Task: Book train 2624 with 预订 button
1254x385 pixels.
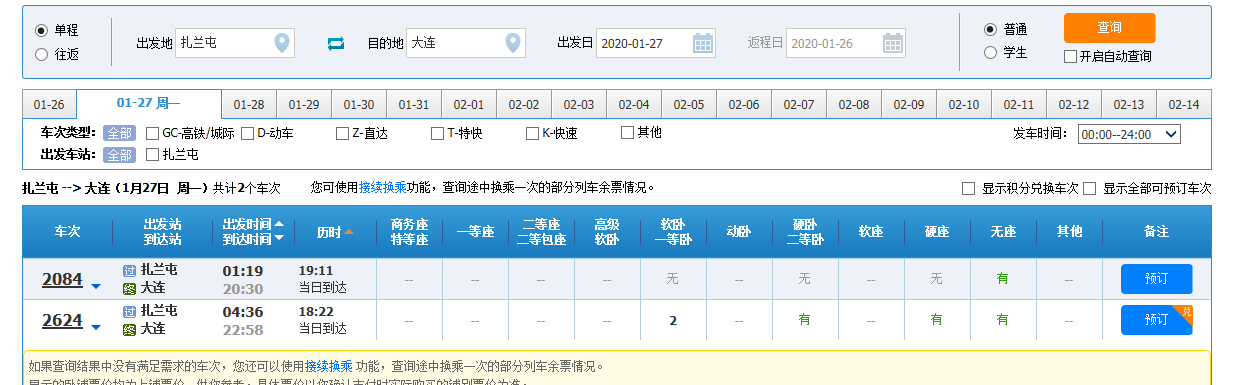Action: tap(1156, 320)
